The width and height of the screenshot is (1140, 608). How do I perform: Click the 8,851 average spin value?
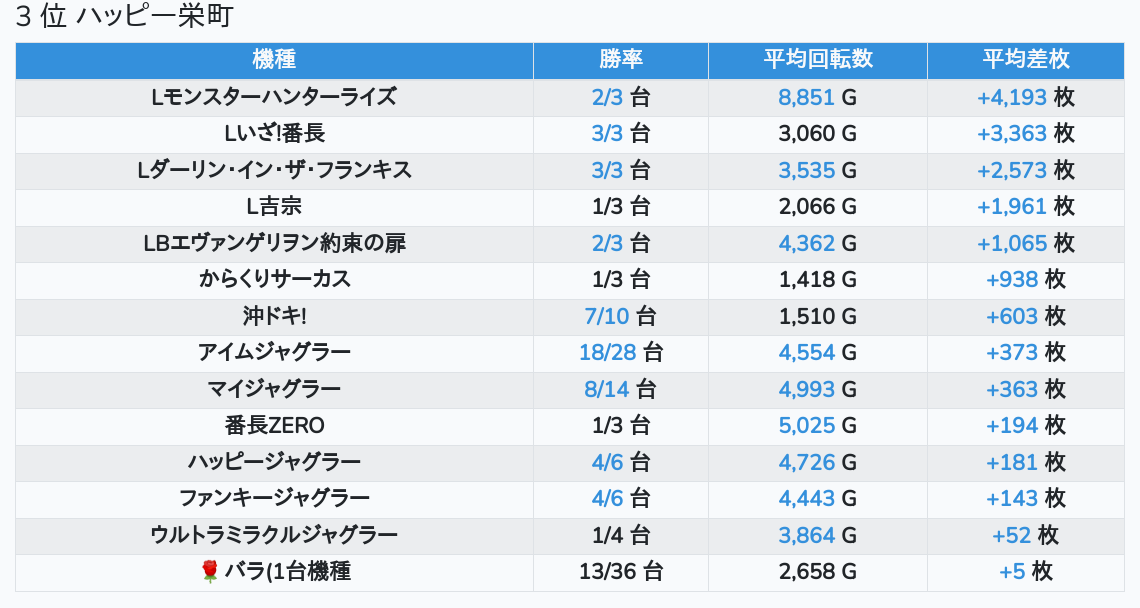806,97
